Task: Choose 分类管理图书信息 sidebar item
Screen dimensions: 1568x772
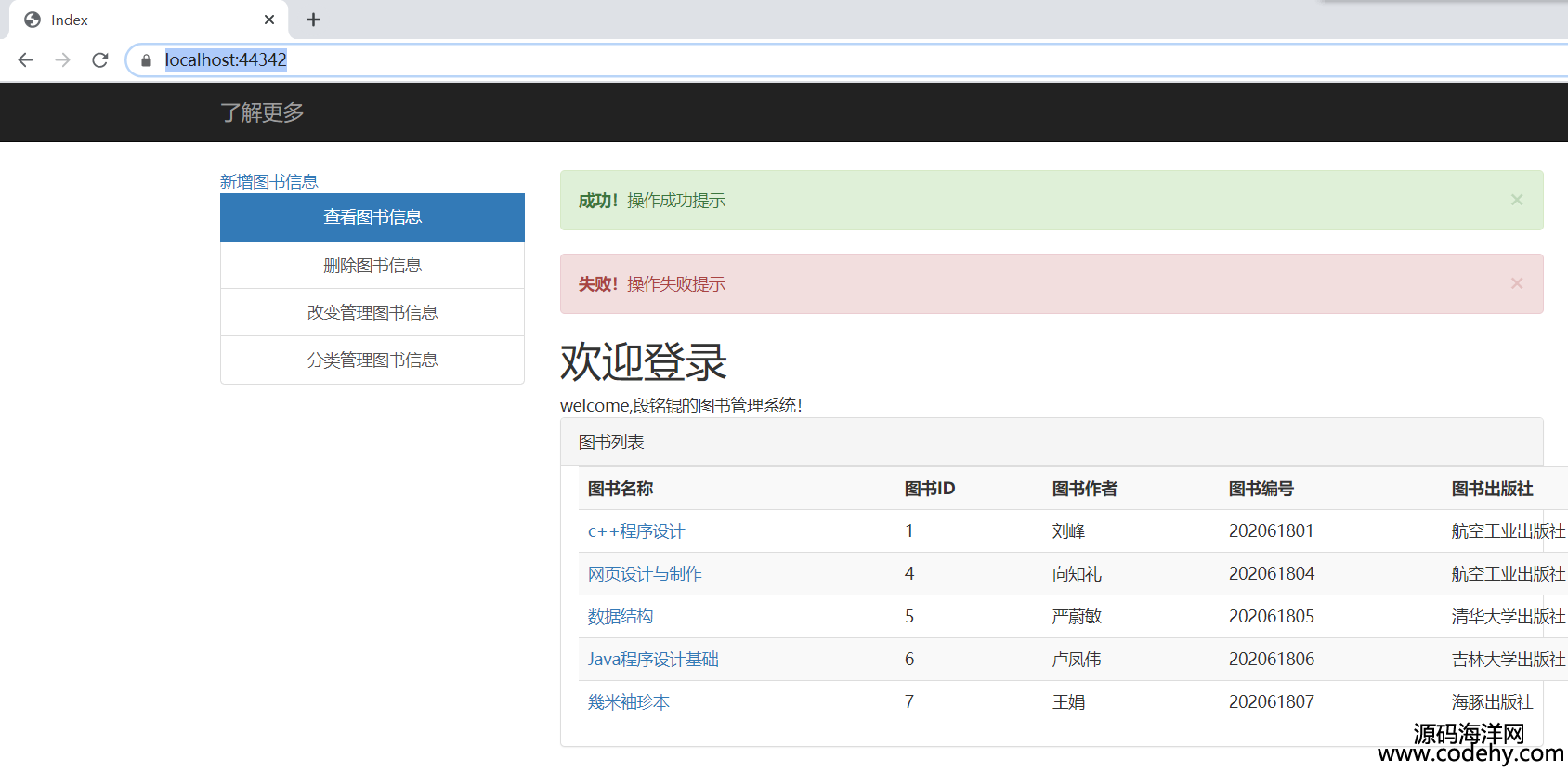Action: (372, 360)
